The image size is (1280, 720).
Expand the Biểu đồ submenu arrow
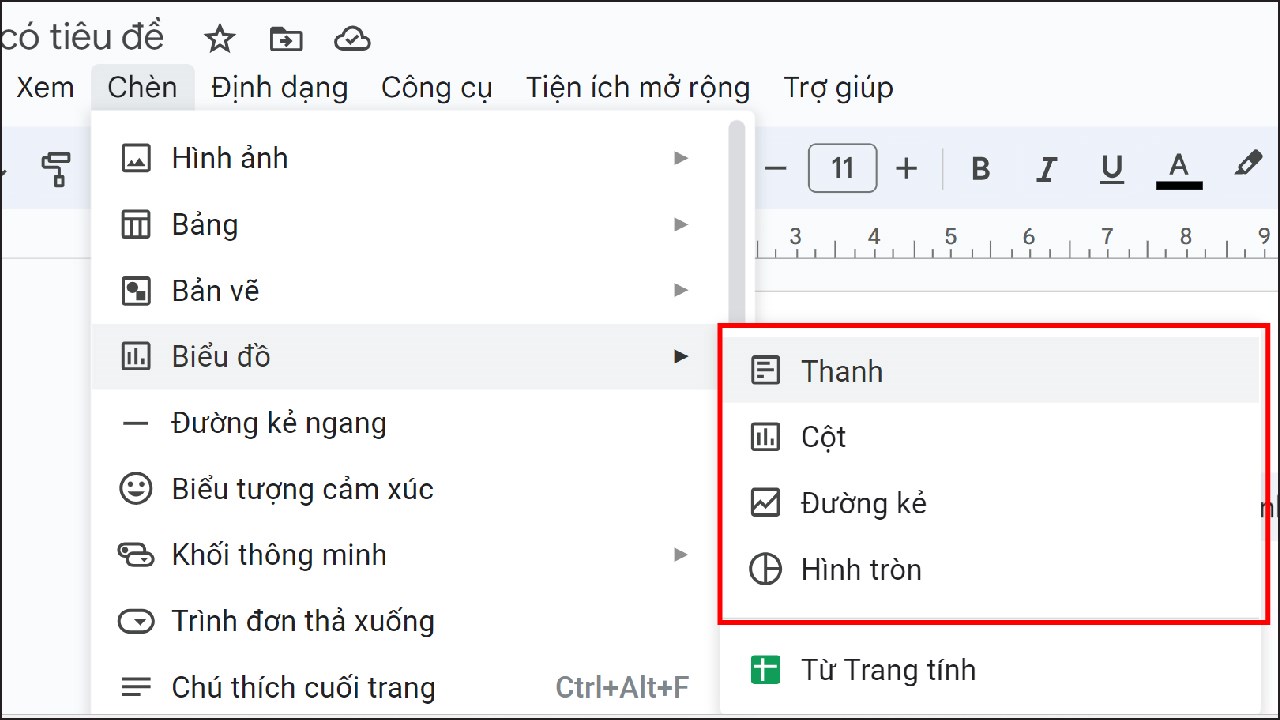(681, 356)
